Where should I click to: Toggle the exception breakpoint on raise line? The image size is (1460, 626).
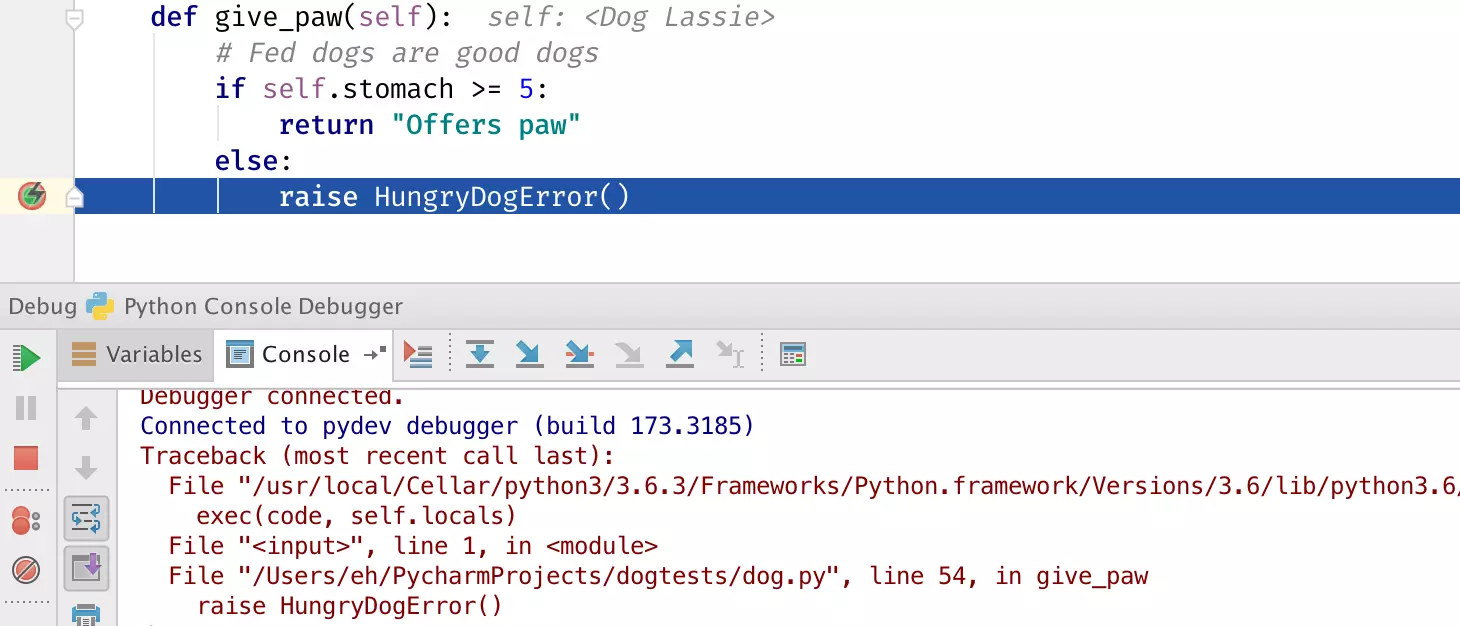point(32,196)
